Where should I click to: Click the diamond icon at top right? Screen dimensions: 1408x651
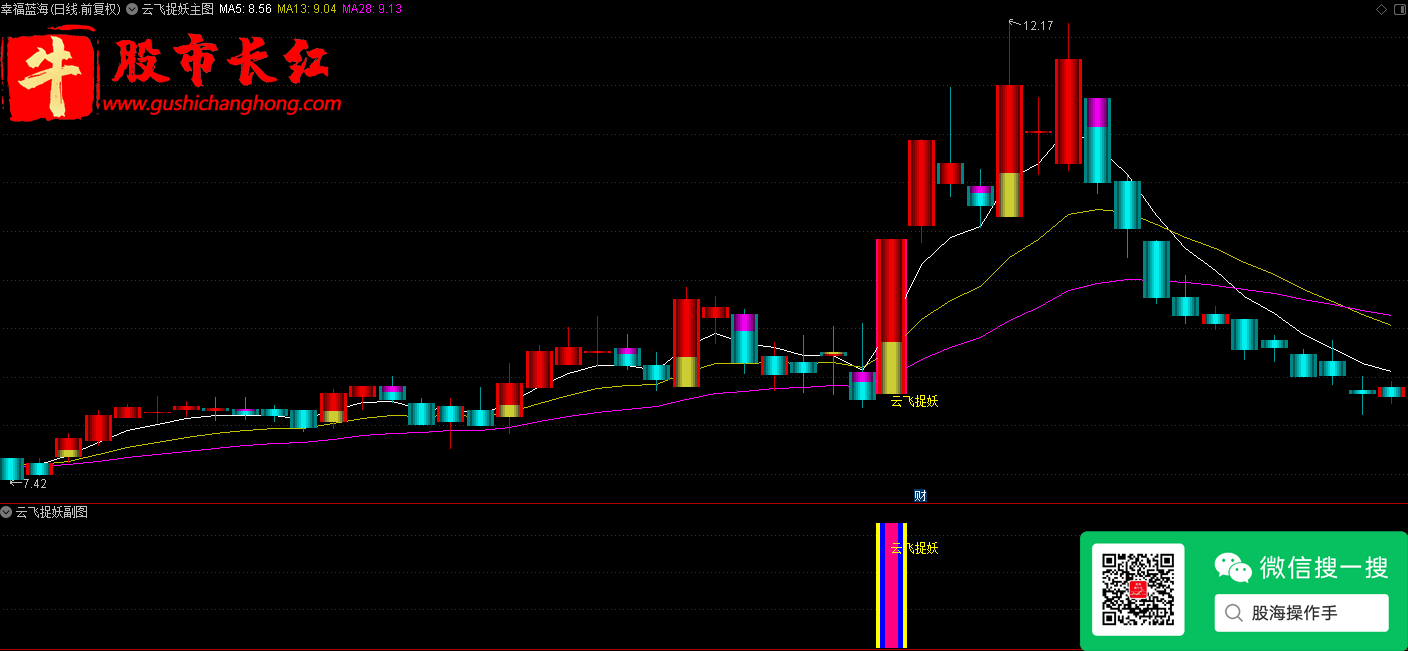click(1381, 9)
